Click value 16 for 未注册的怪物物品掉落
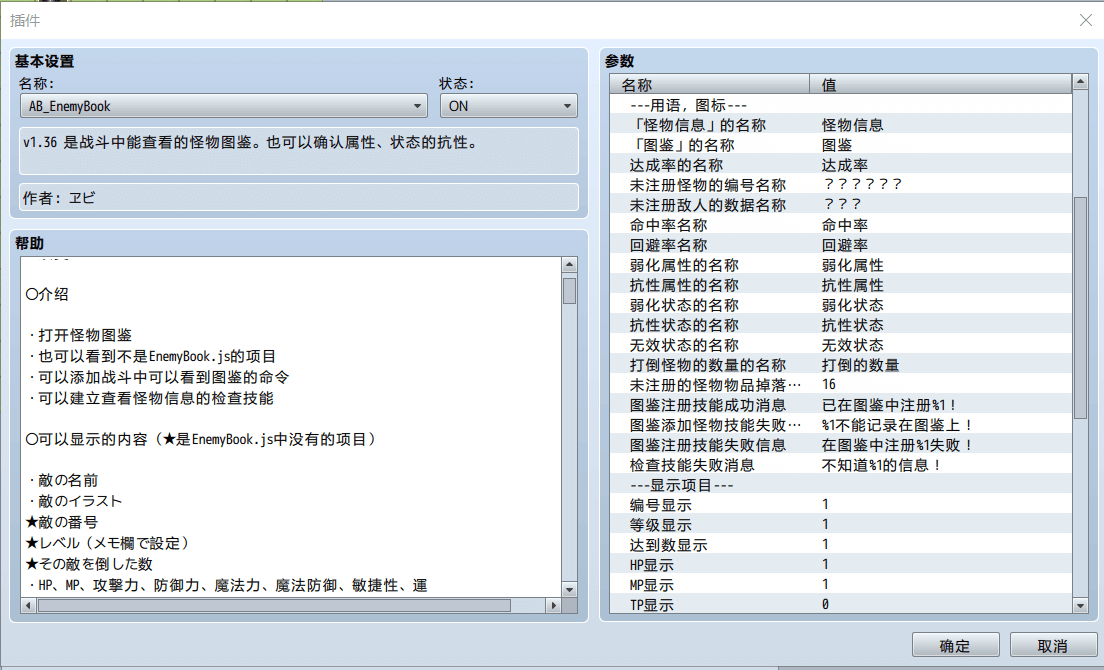 pyautogui.click(x=829, y=384)
